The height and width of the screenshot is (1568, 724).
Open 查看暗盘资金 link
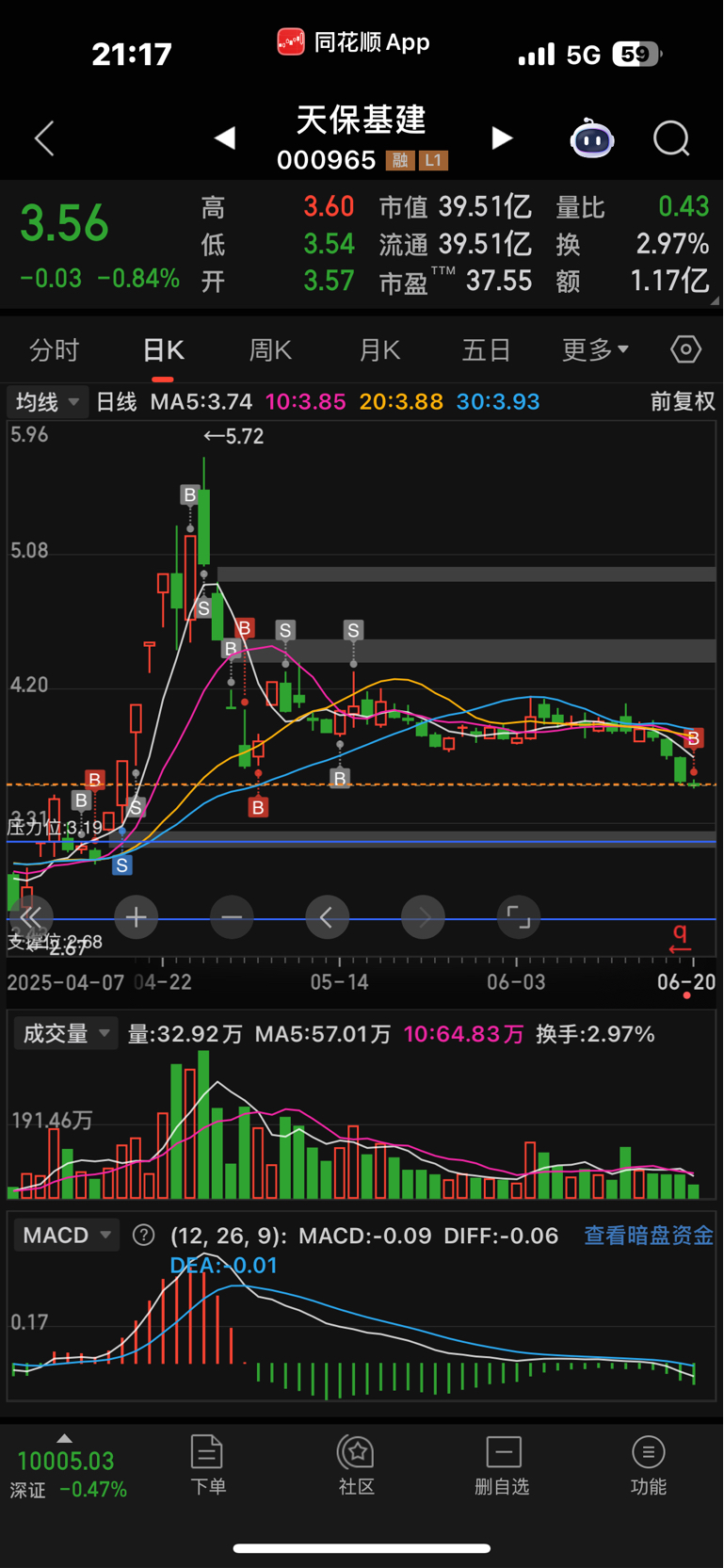pyautogui.click(x=649, y=1235)
